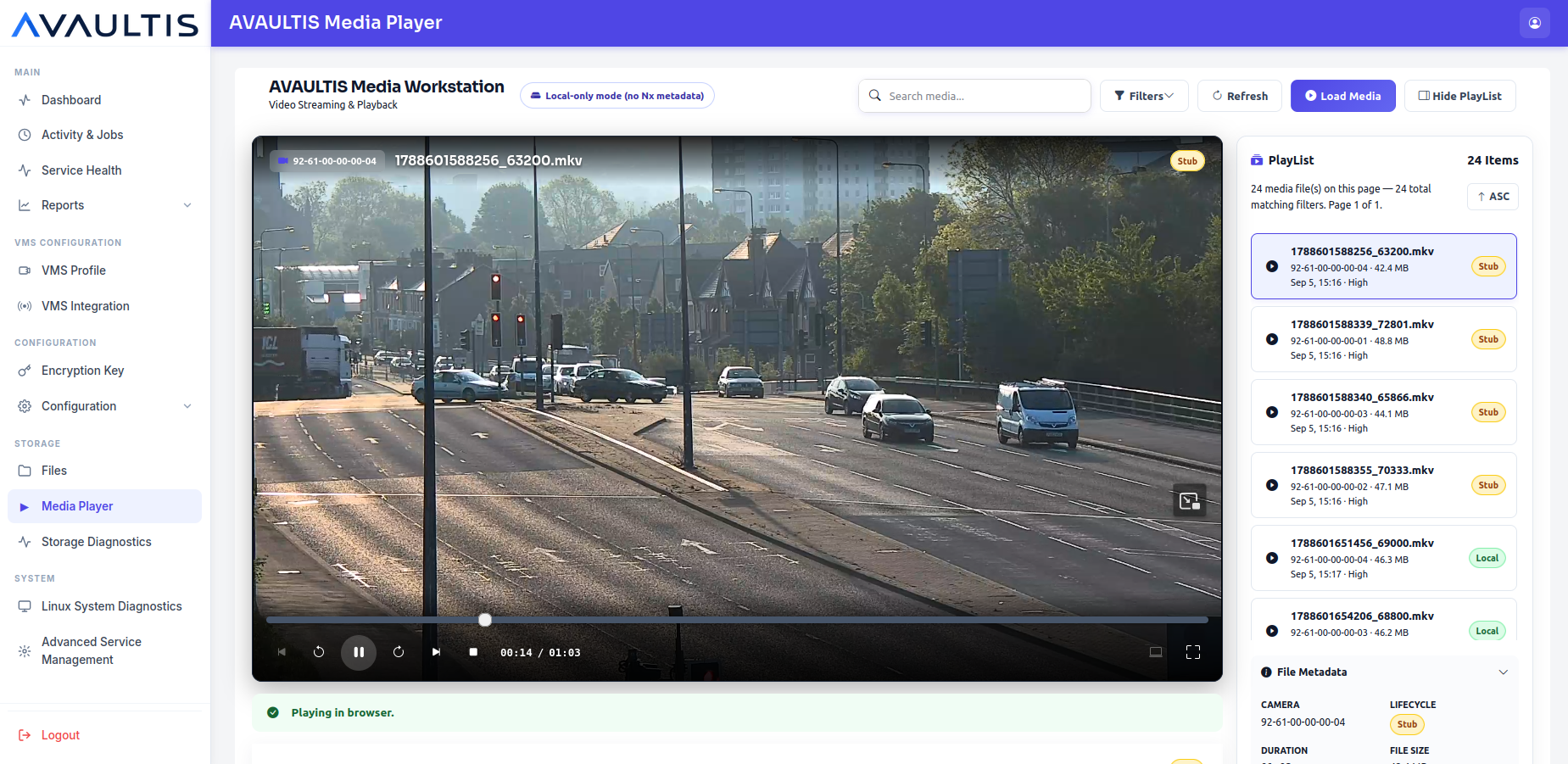Open the Filters dropdown
The image size is (1568, 764).
[1144, 96]
